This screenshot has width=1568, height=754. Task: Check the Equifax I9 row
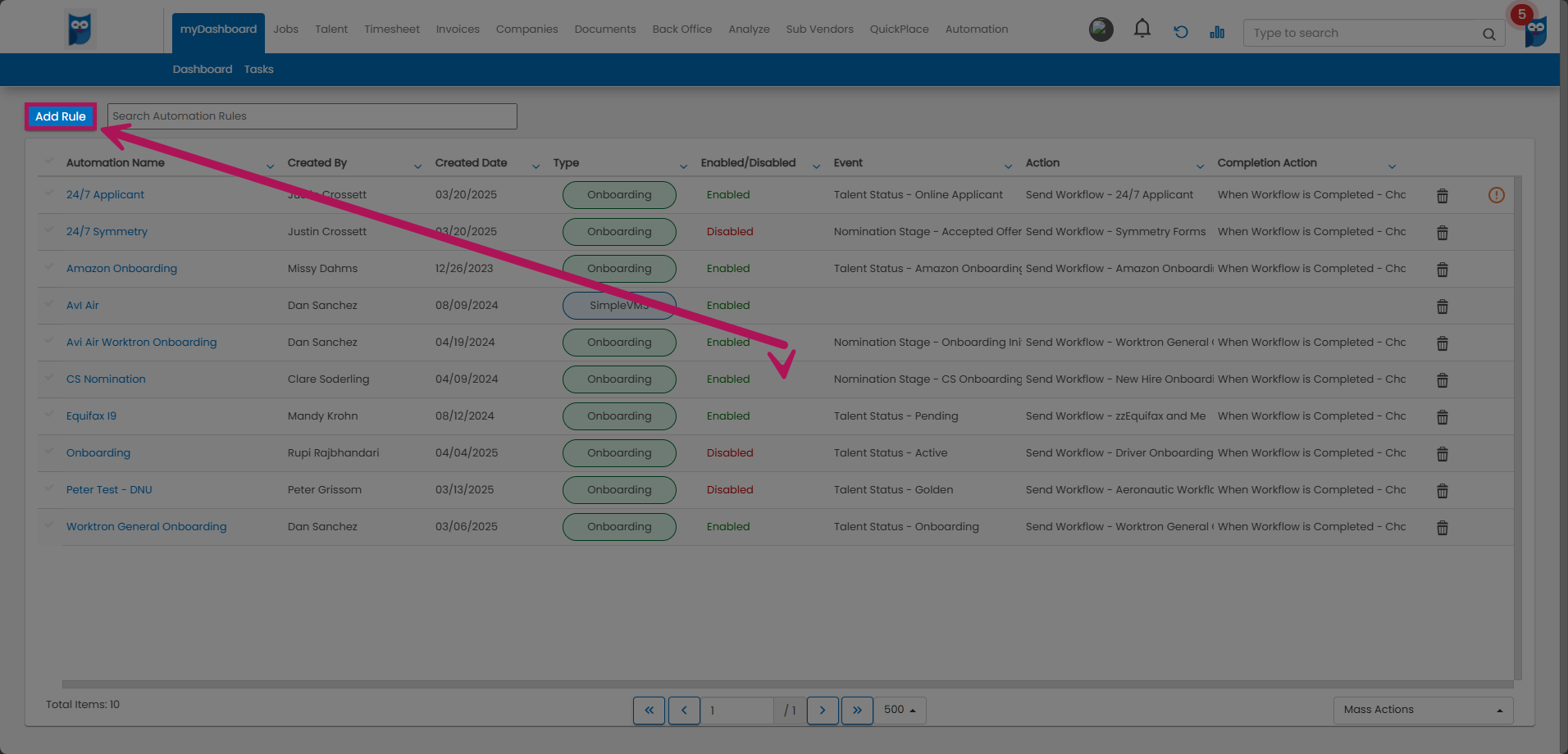point(49,414)
